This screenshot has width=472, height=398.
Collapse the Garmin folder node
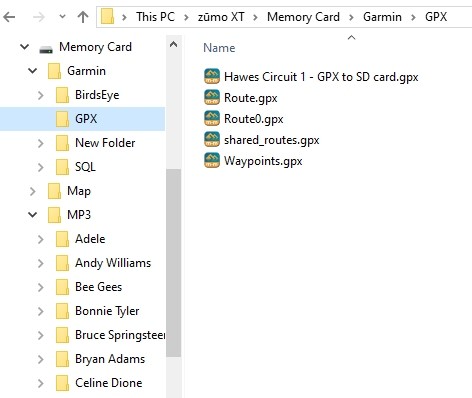[x=32, y=71]
